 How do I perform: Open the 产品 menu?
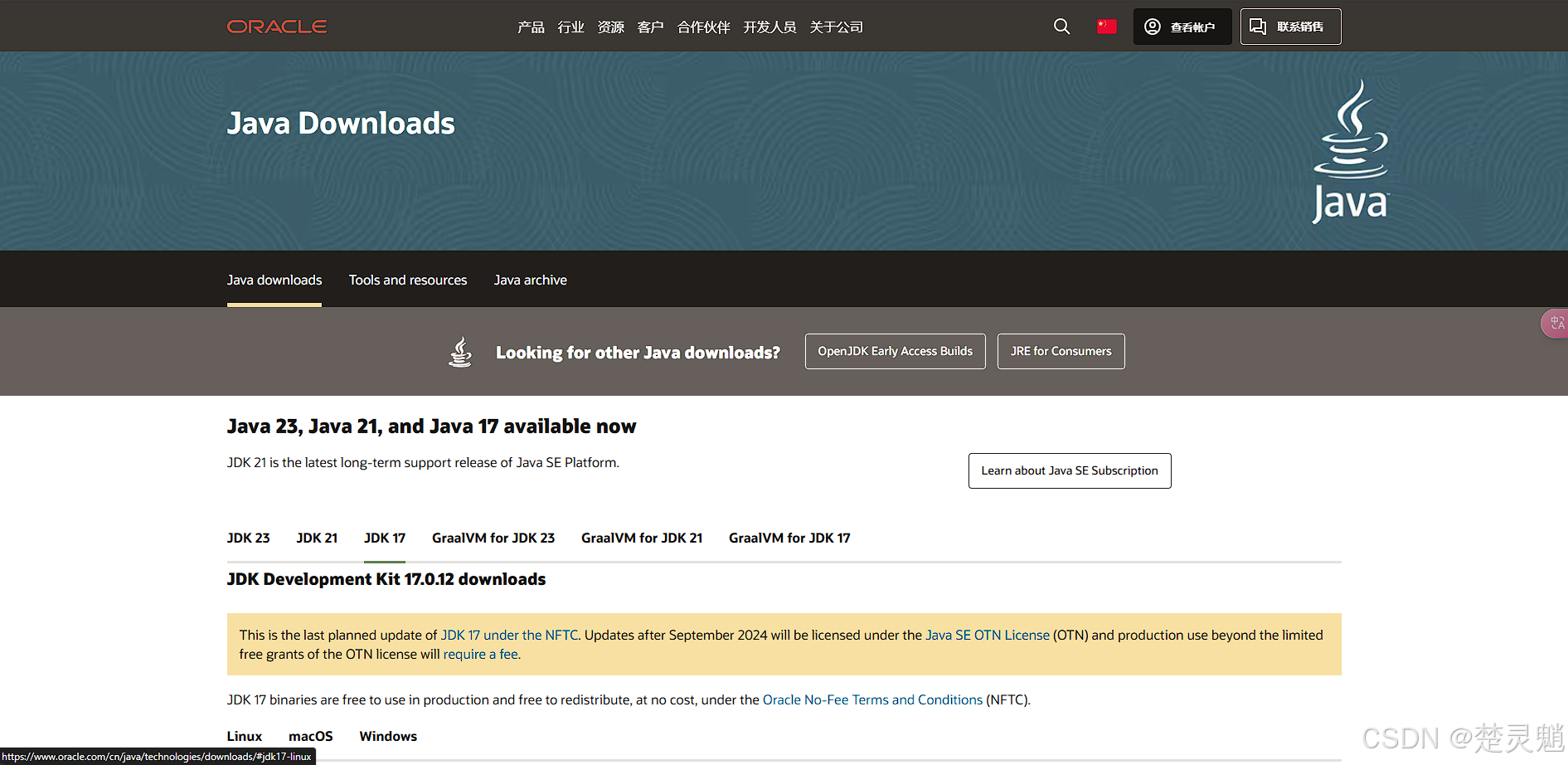tap(531, 27)
